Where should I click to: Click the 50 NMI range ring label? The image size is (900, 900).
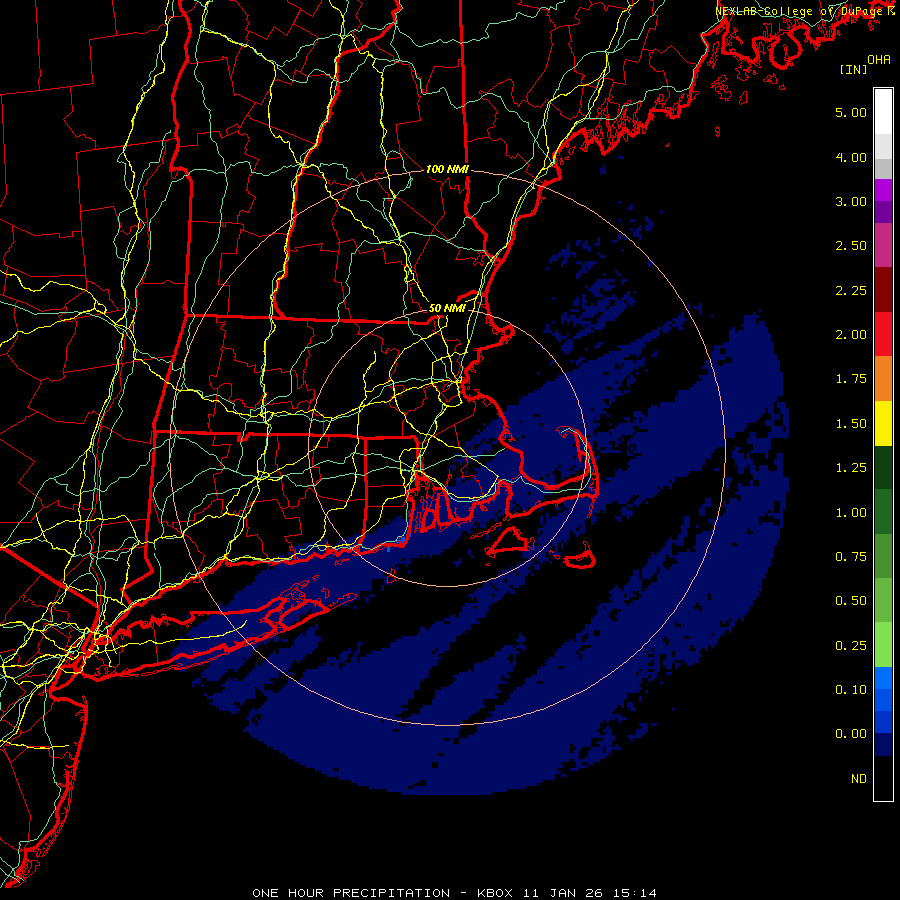[x=447, y=308]
